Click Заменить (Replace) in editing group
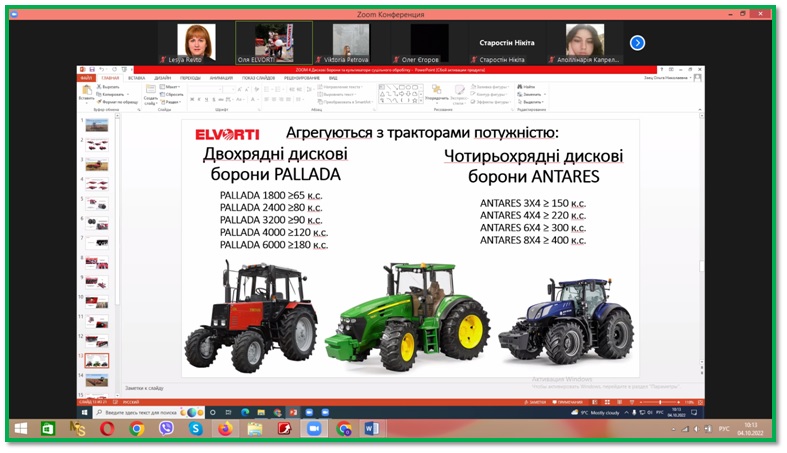 tap(531, 94)
